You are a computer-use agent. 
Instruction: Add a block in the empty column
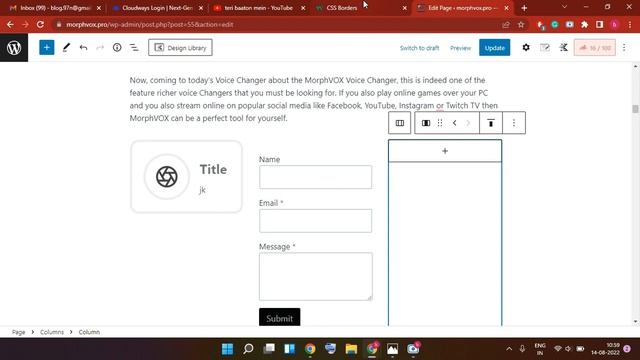point(445,151)
